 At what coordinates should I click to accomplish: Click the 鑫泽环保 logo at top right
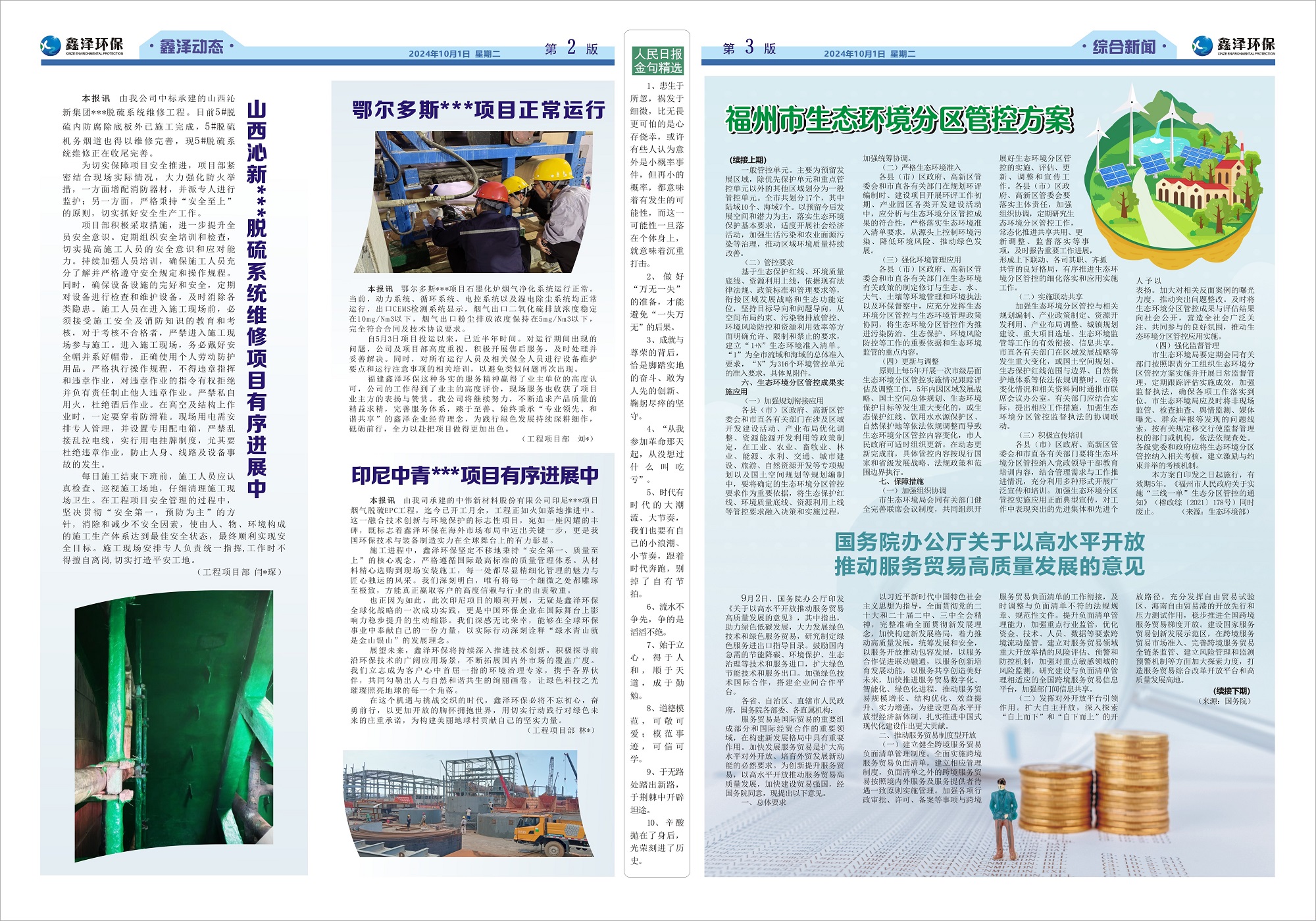[x=1233, y=45]
